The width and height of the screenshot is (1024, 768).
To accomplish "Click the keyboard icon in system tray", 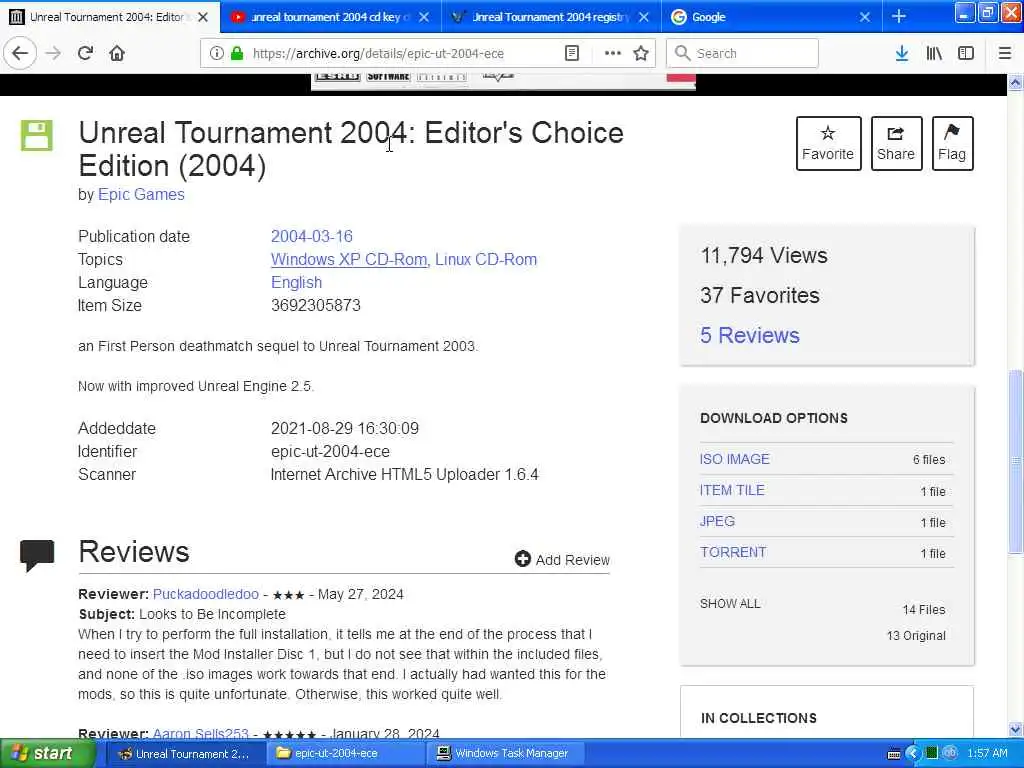I will [894, 754].
